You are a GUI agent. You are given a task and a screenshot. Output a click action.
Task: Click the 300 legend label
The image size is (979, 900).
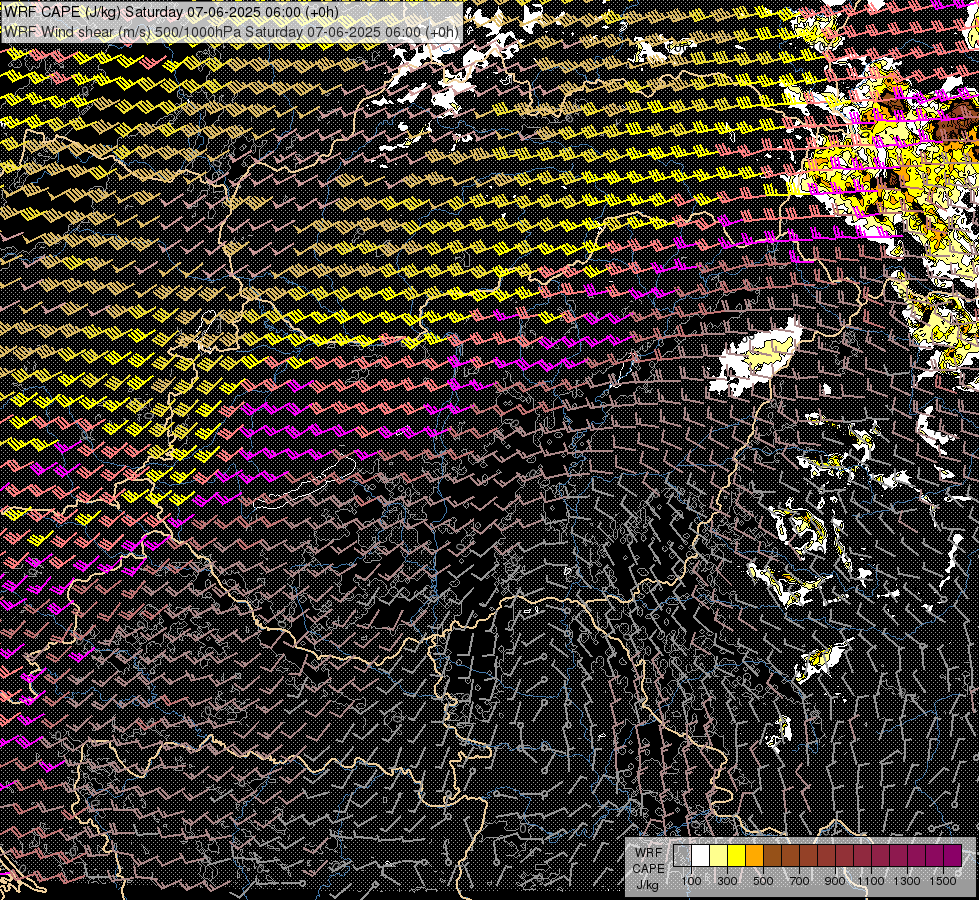727,881
